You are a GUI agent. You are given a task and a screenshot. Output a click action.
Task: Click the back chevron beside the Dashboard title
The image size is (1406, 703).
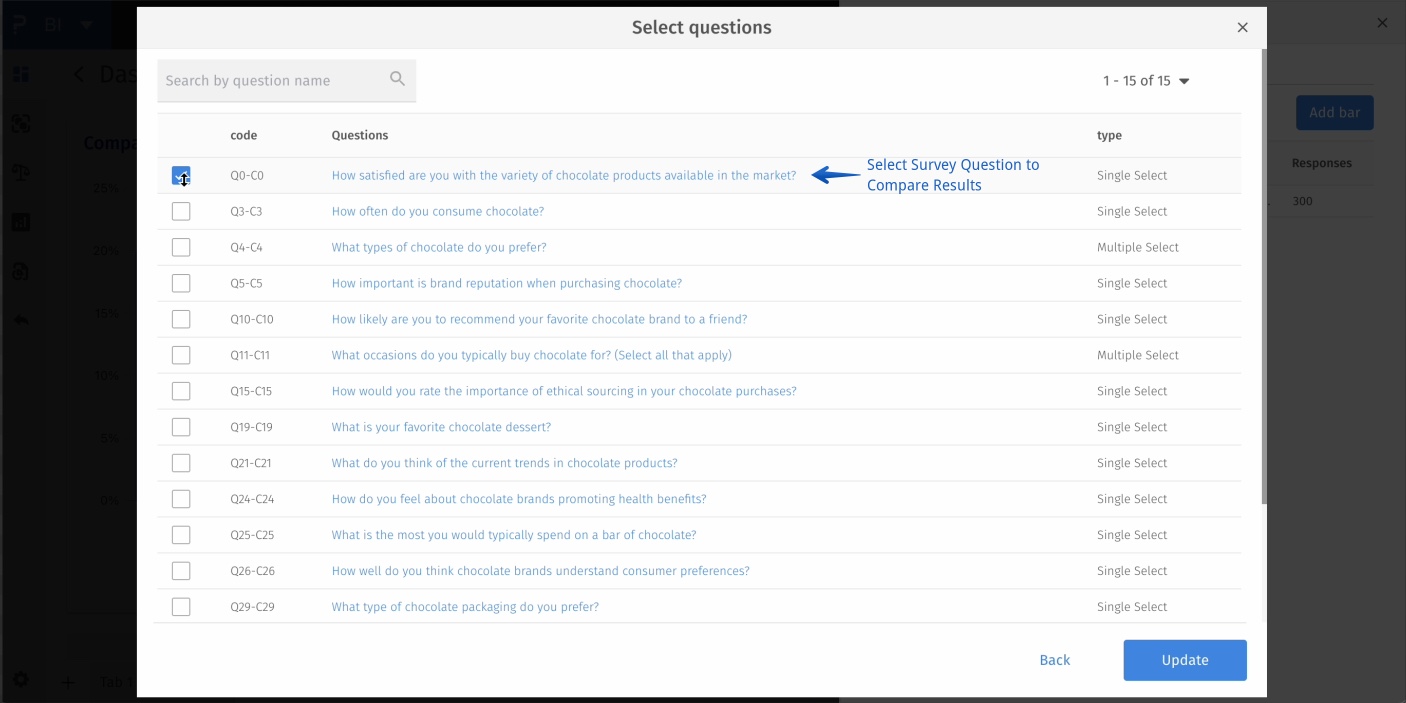[x=79, y=74]
